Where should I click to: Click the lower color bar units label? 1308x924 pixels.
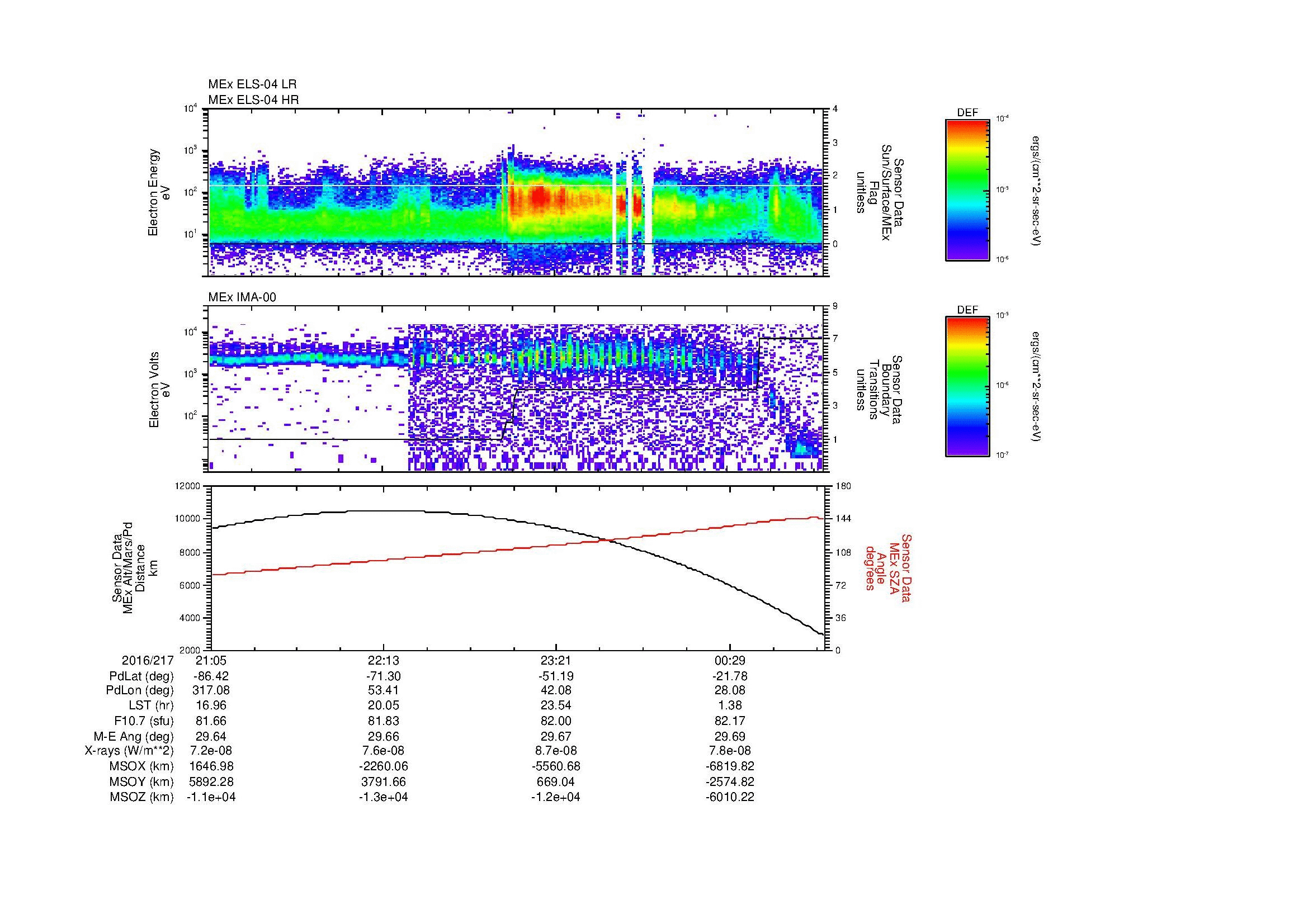[1037, 387]
